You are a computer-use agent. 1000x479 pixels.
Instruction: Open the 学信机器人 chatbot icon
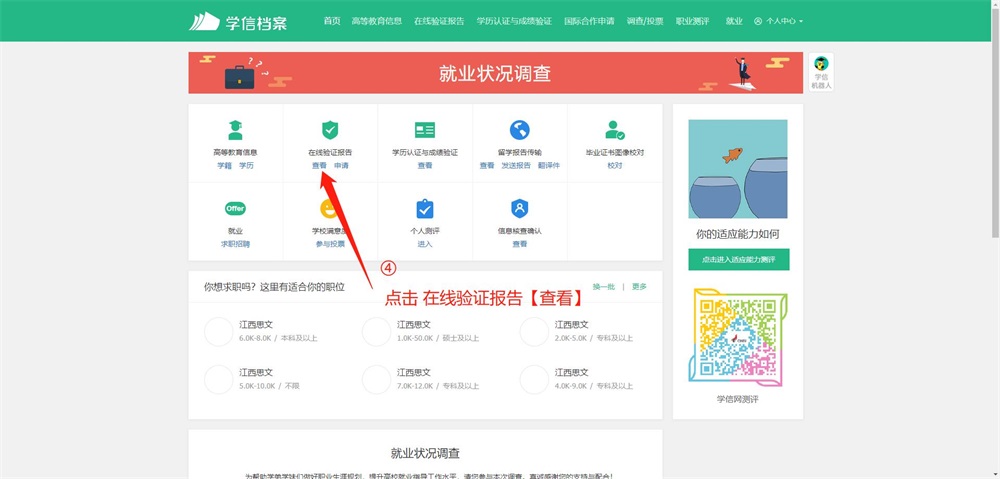820,66
